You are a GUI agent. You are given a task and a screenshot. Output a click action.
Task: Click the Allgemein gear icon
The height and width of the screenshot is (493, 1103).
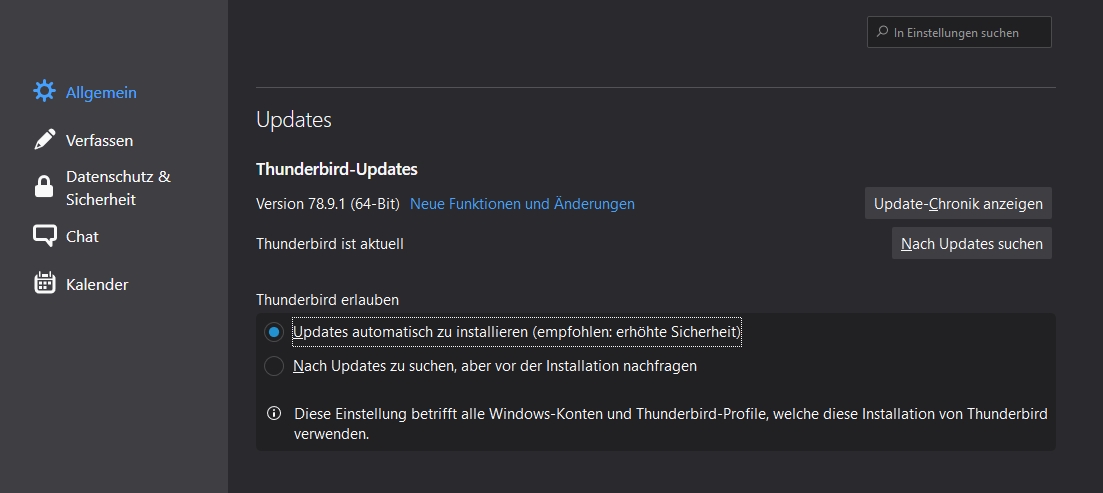[44, 92]
